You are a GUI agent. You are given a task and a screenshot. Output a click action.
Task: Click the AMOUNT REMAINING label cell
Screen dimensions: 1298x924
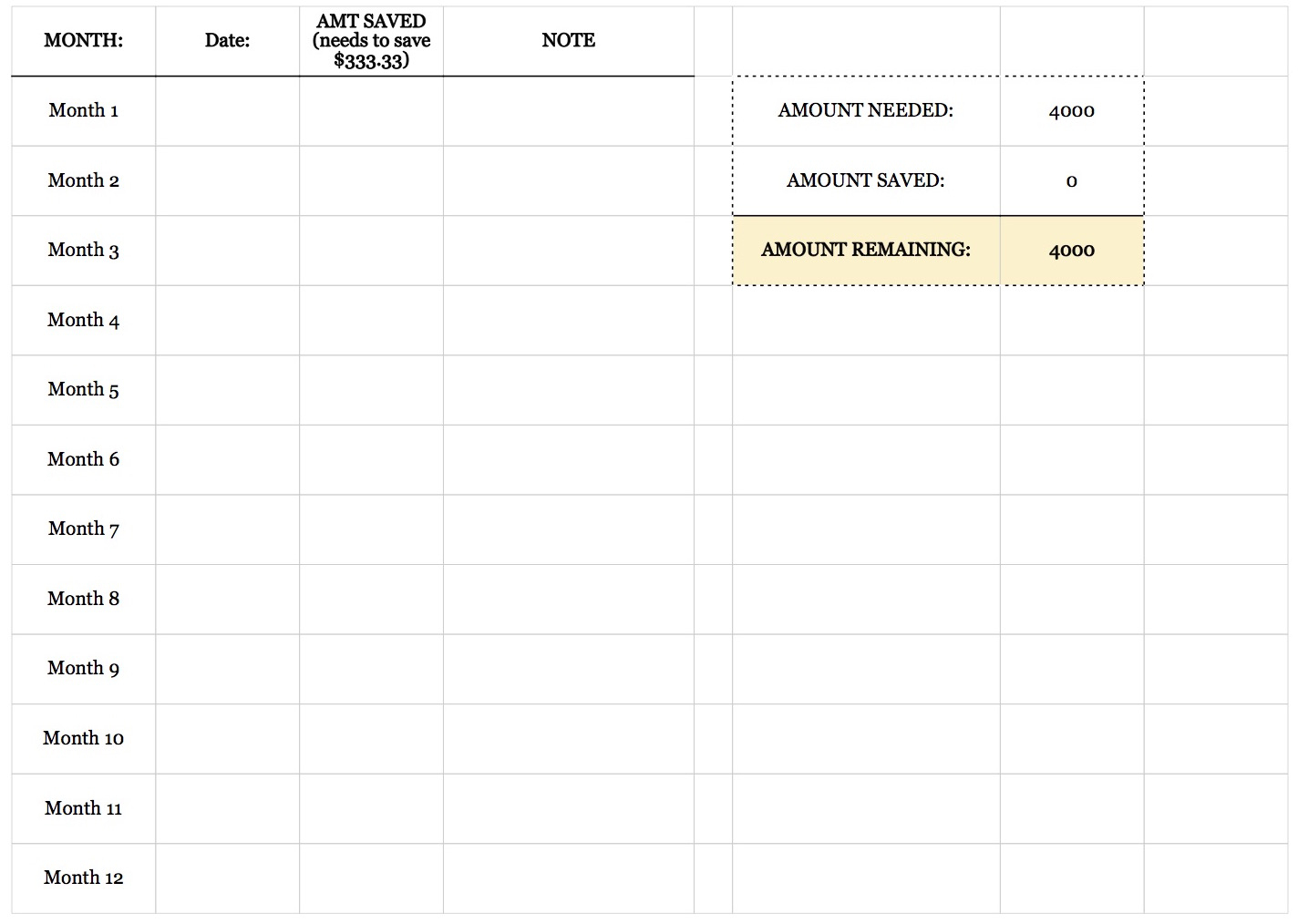865,251
